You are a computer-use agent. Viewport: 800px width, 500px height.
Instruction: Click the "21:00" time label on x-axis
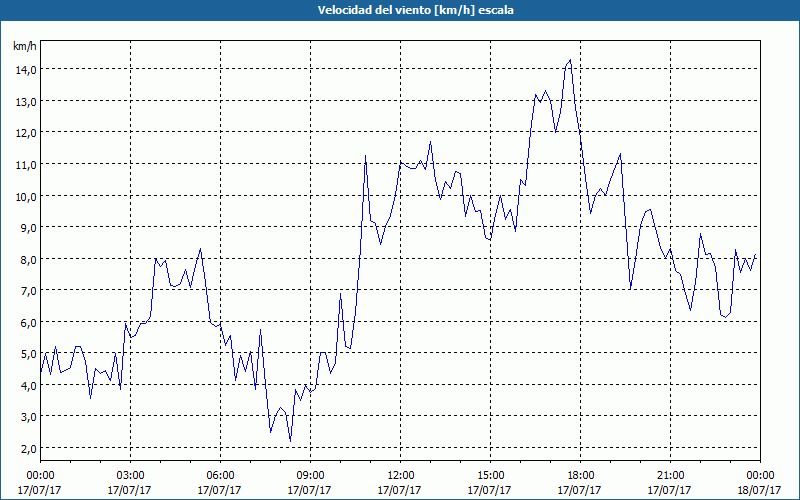(670, 476)
